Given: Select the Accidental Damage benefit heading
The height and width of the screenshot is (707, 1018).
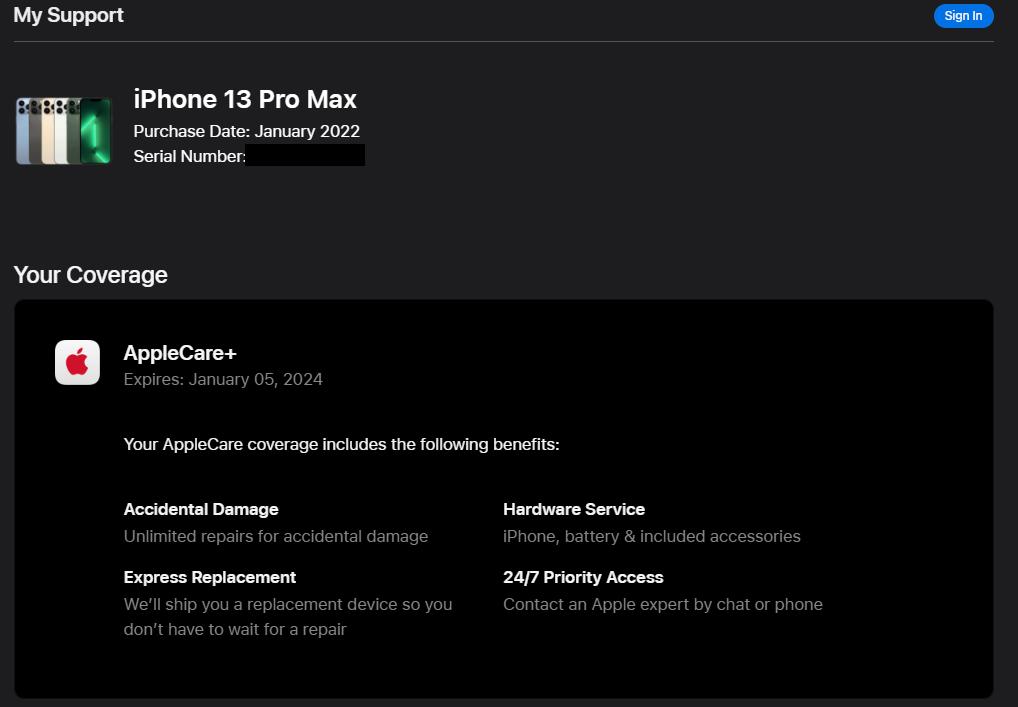Looking at the screenshot, I should pos(201,509).
